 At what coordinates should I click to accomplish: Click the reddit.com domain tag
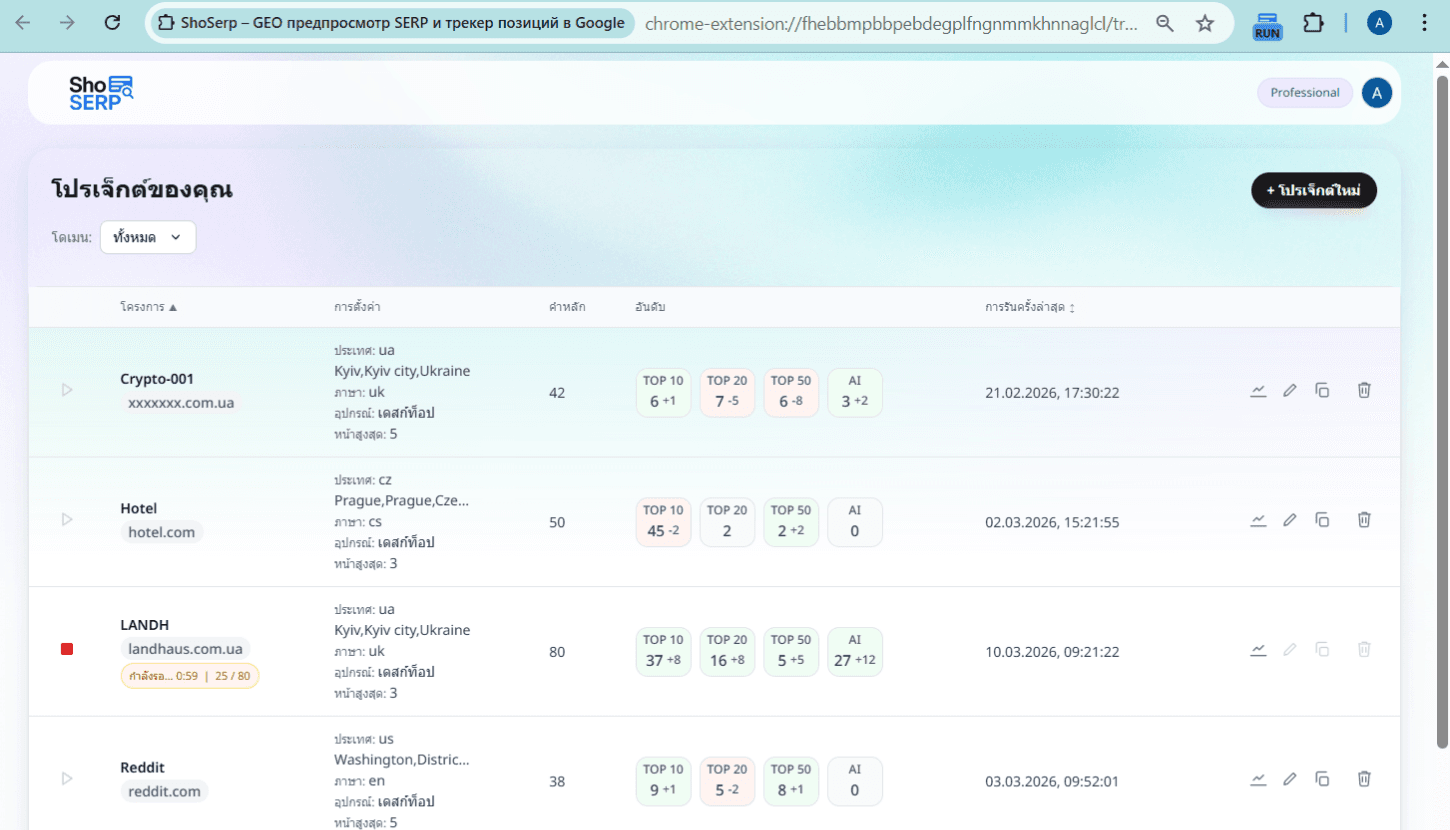coord(164,791)
